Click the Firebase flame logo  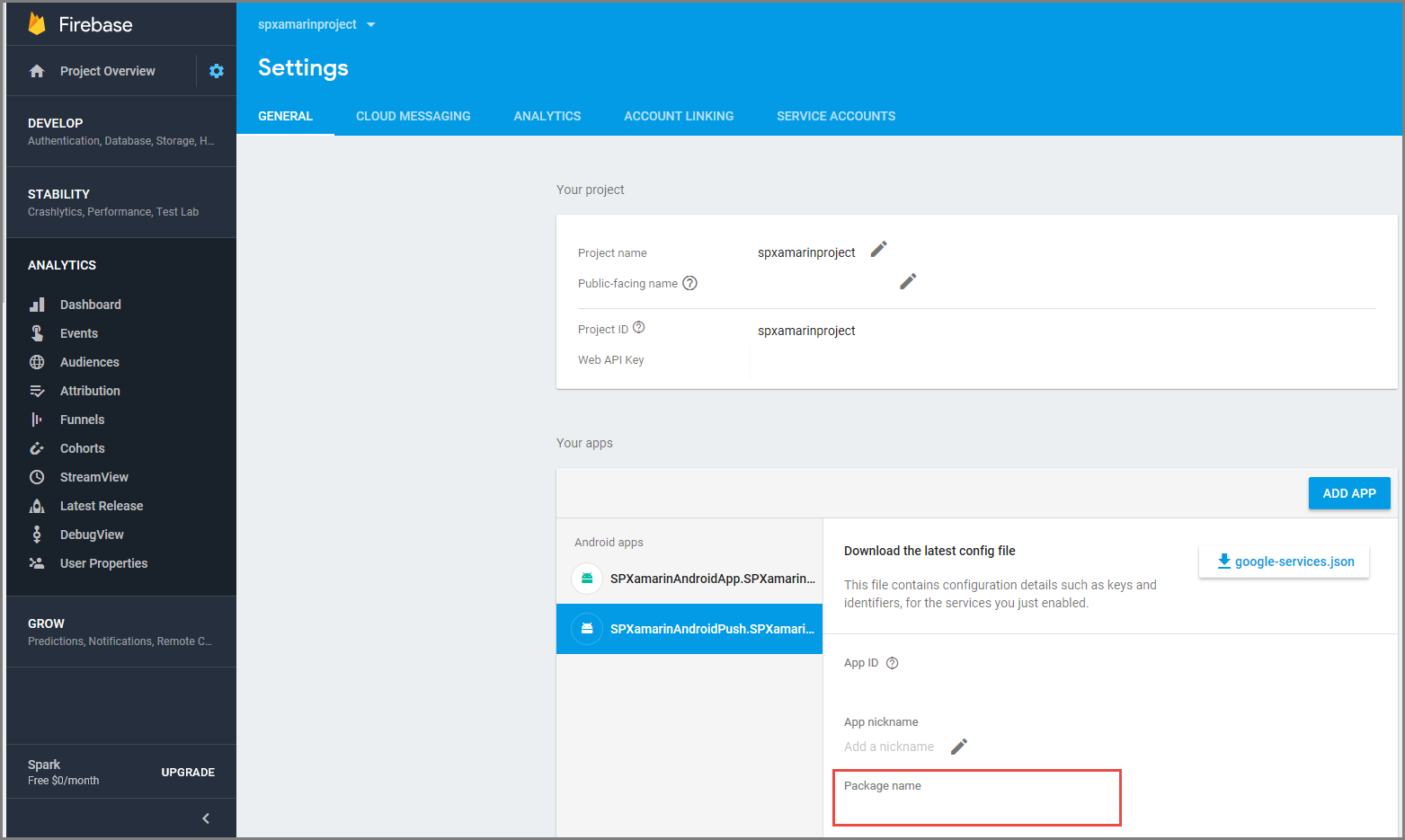(37, 24)
